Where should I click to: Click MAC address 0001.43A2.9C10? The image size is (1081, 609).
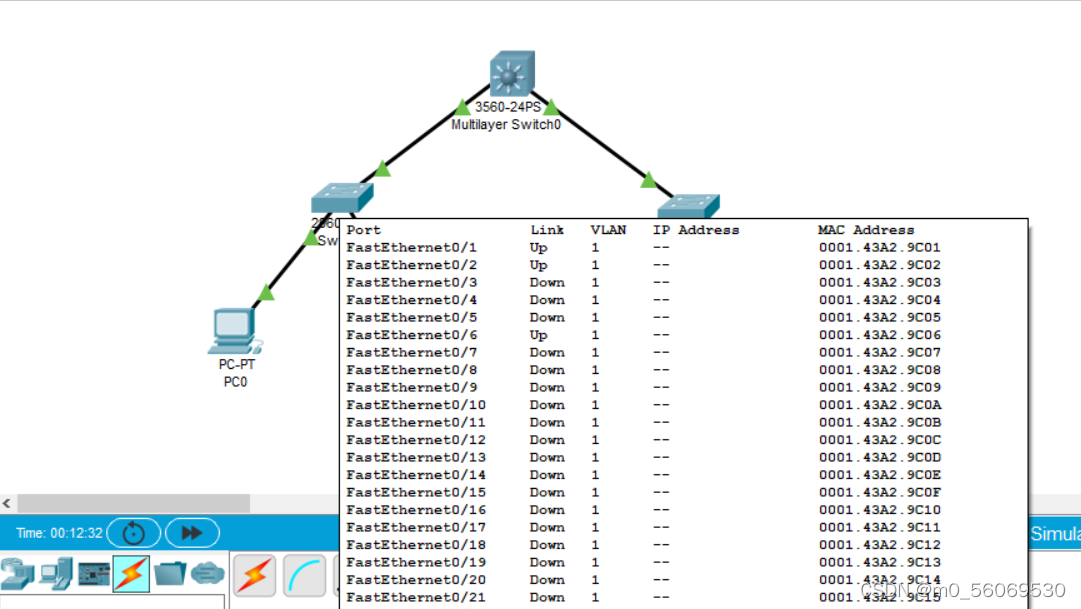[x=880, y=510]
